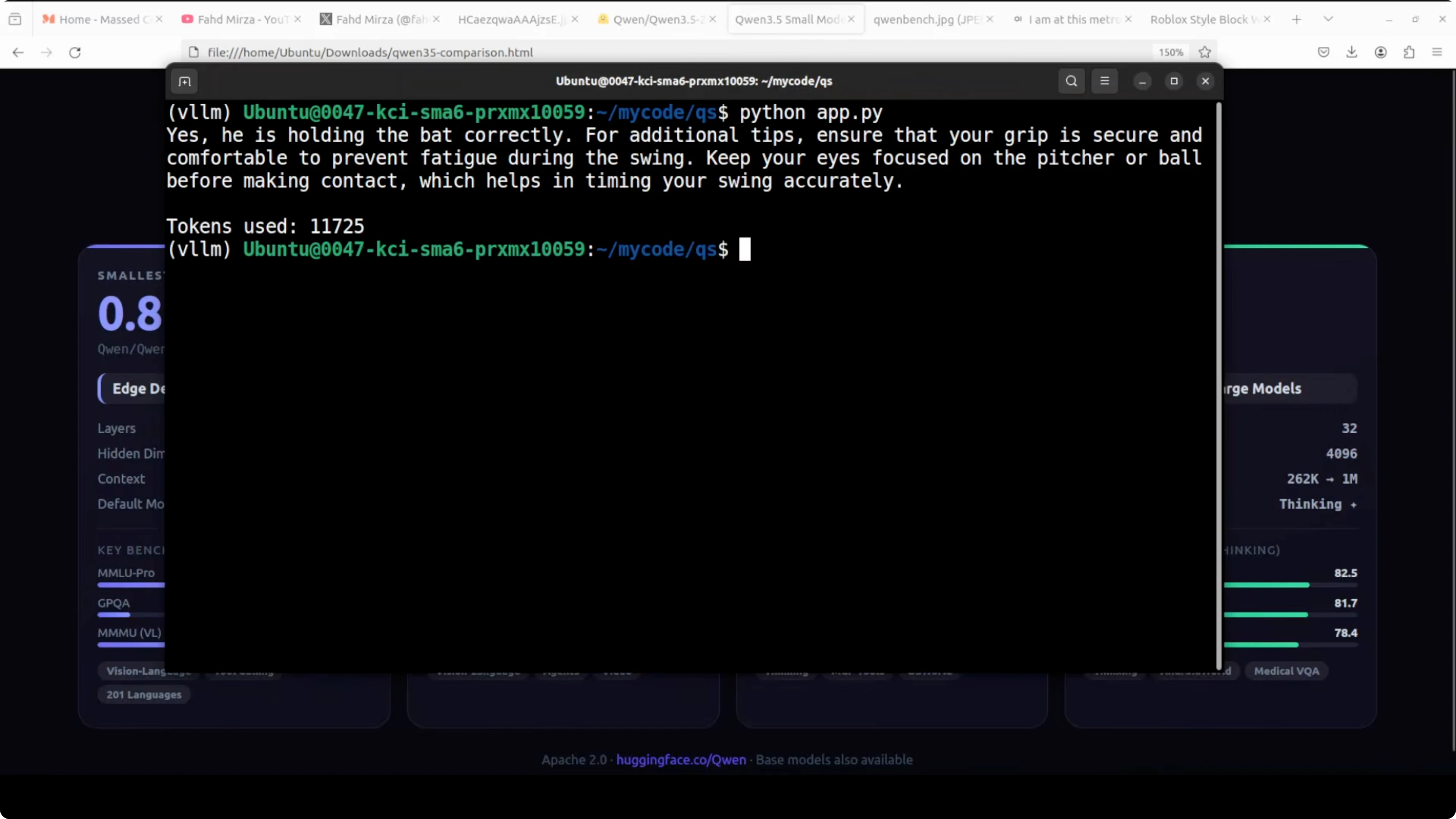Close the Roblox Style Block tab

tap(1266, 19)
